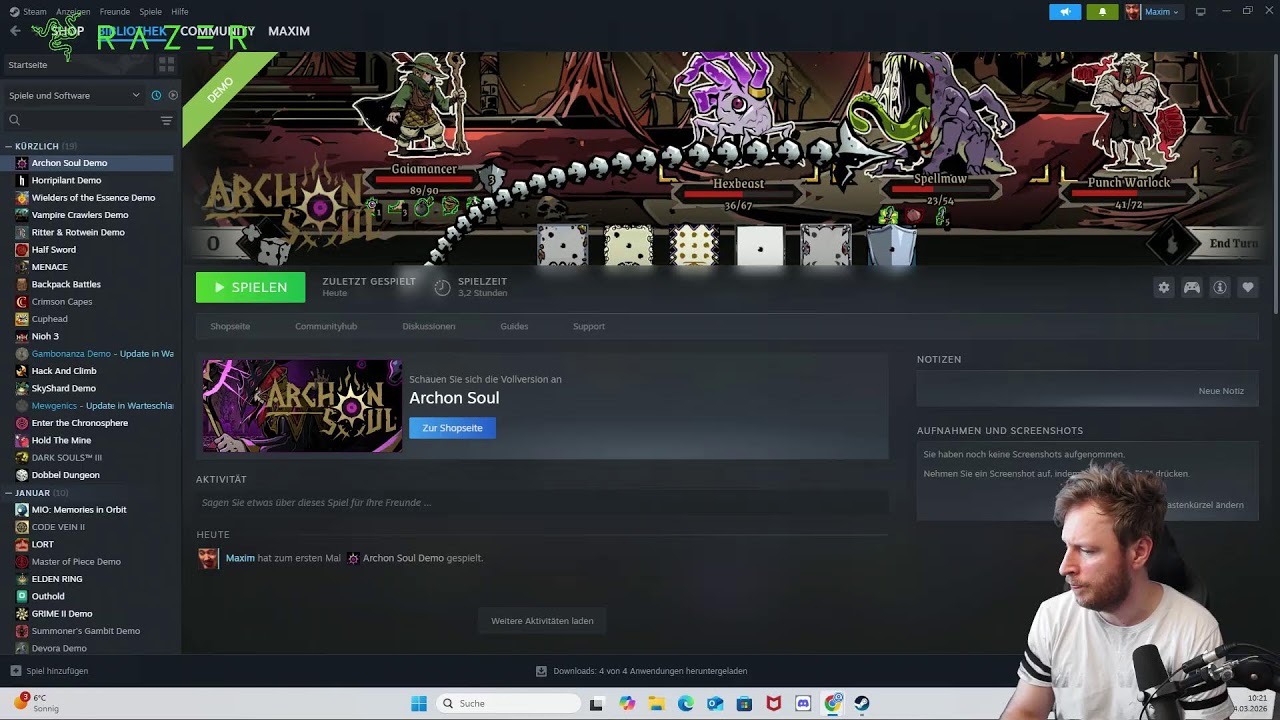The width and height of the screenshot is (1280, 720).
Task: Select Wielders of the Essence Demo
Action: tap(93, 197)
